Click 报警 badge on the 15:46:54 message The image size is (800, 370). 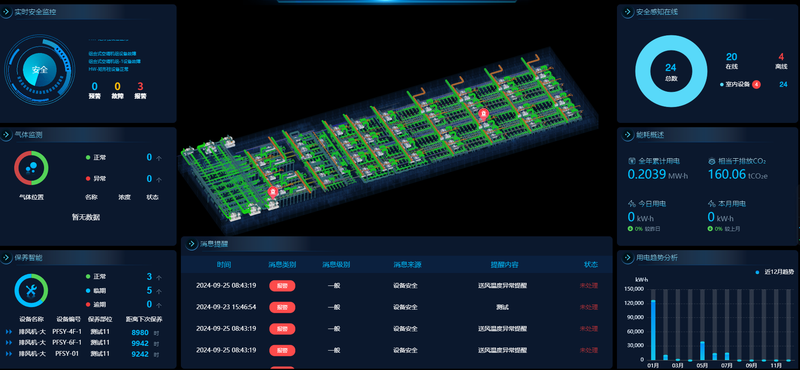pyautogui.click(x=282, y=307)
